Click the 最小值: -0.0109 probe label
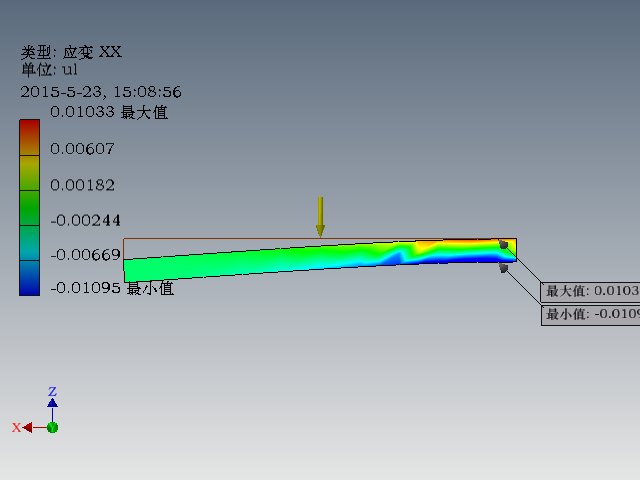640x480 pixels. (x=591, y=314)
